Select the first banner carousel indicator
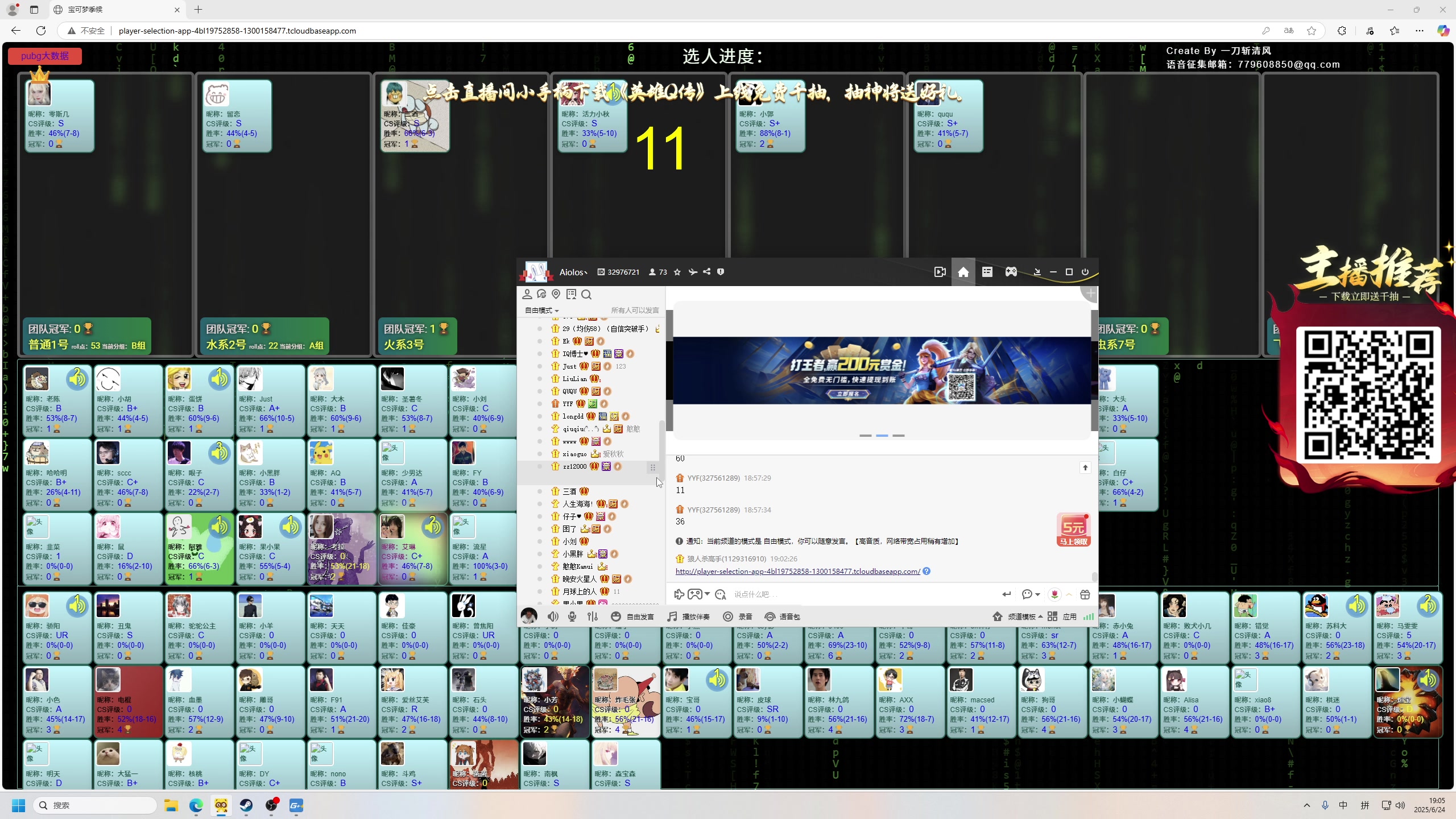1456x819 pixels. point(865,436)
